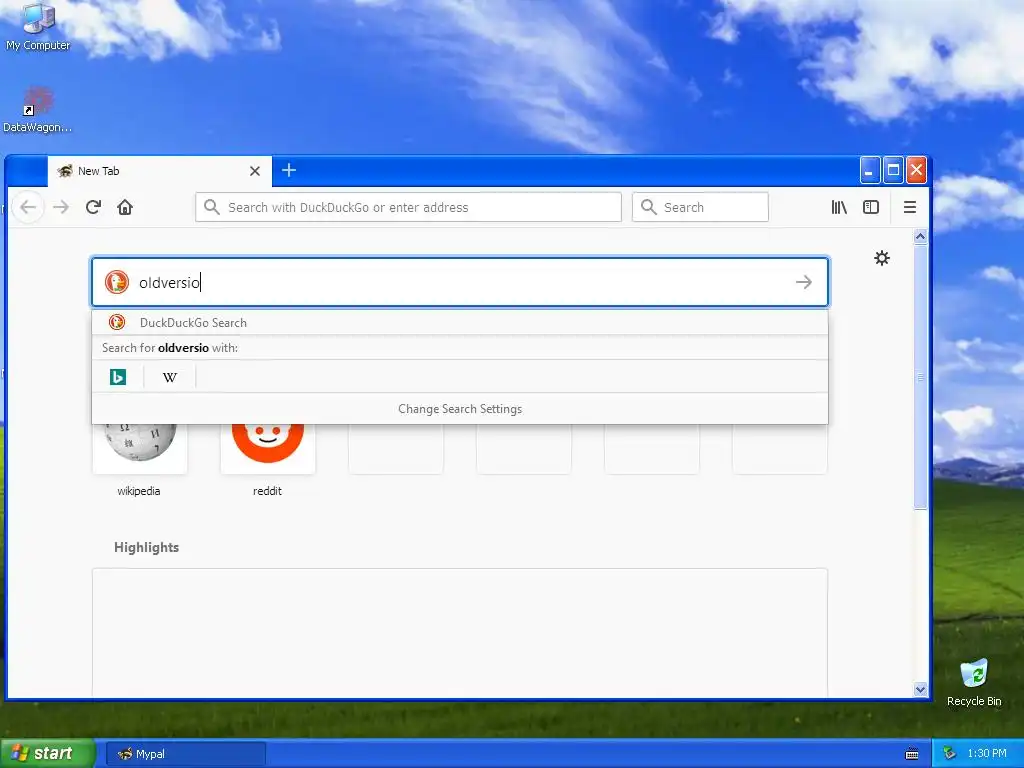The width and height of the screenshot is (1024, 768).
Task: Go forward with the forward arrow button
Action: click(x=61, y=207)
